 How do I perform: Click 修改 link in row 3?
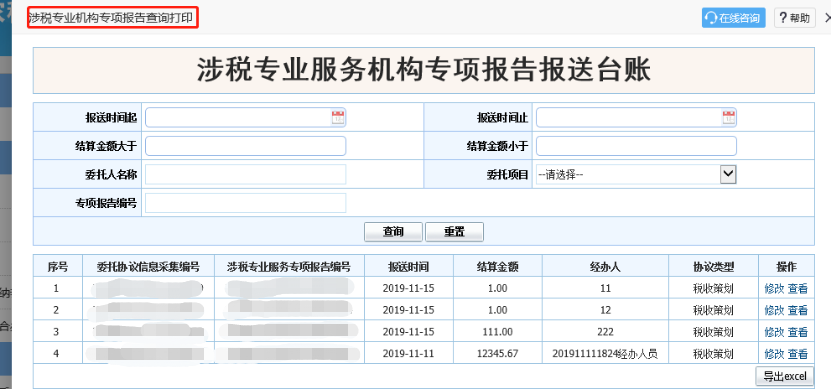[774, 332]
